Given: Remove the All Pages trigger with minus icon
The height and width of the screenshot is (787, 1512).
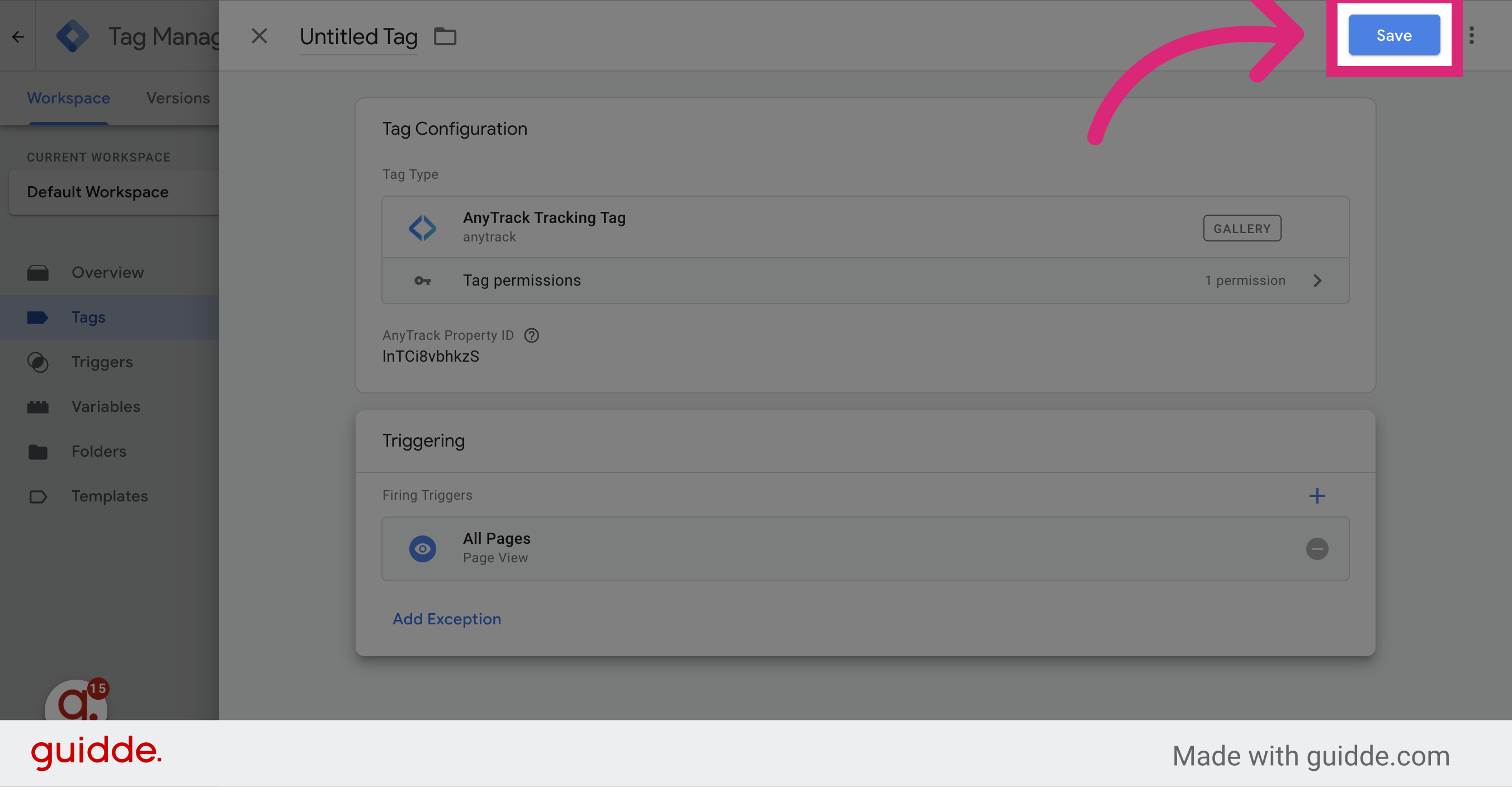Looking at the screenshot, I should (x=1317, y=549).
